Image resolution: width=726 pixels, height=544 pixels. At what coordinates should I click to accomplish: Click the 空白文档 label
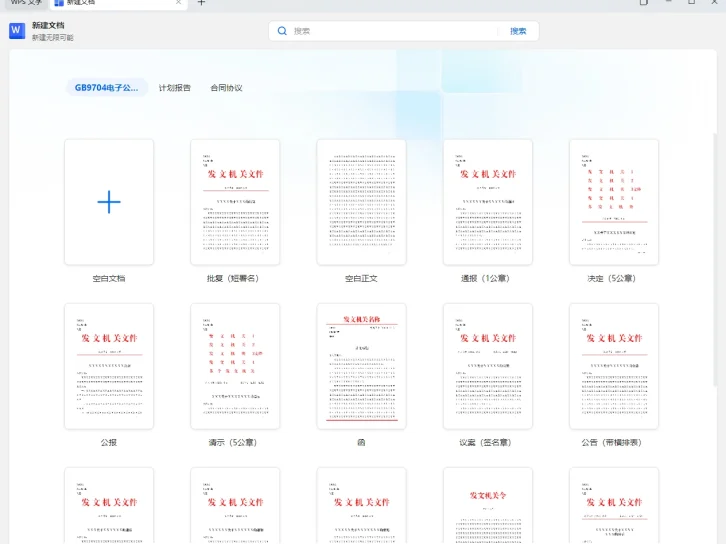(109, 278)
